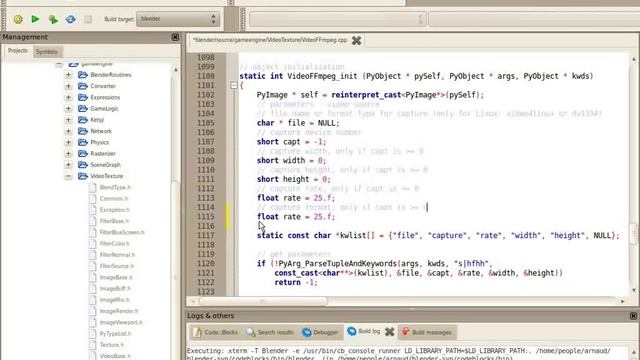This screenshot has width=640, height=360.
Task: Select ImageBase.h file in tree
Action: tap(116, 277)
